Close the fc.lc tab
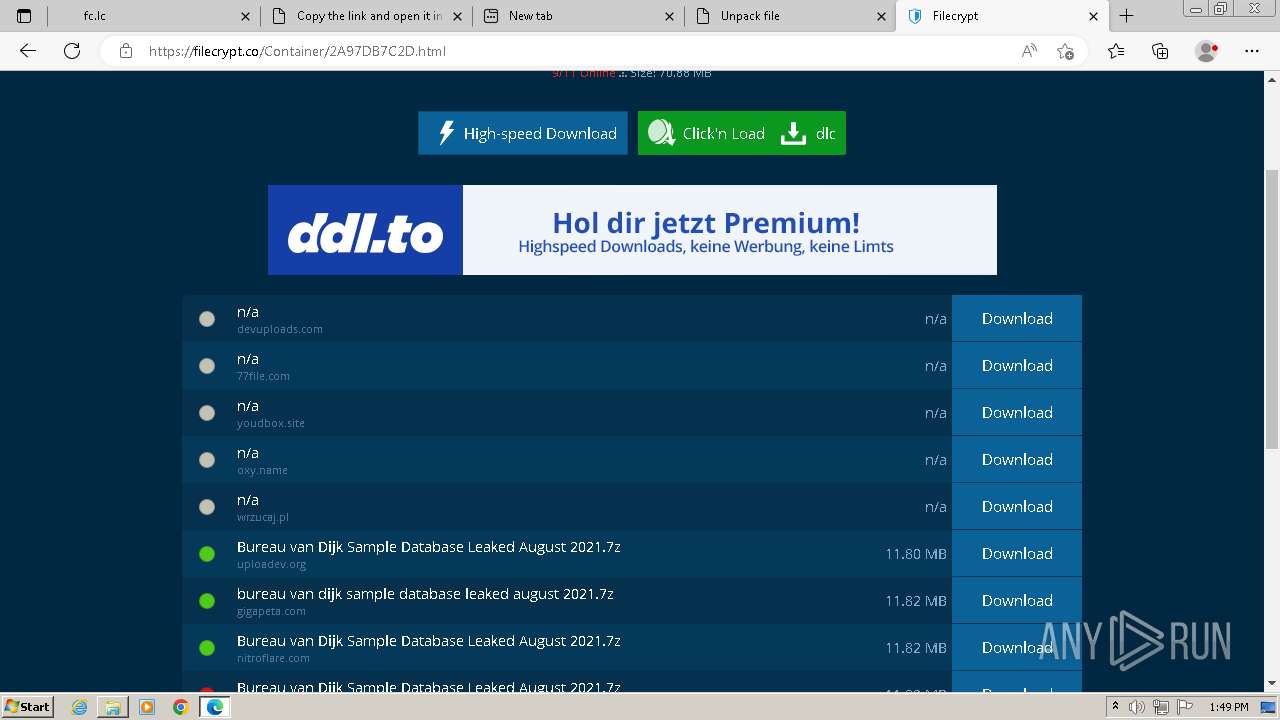 [246, 16]
